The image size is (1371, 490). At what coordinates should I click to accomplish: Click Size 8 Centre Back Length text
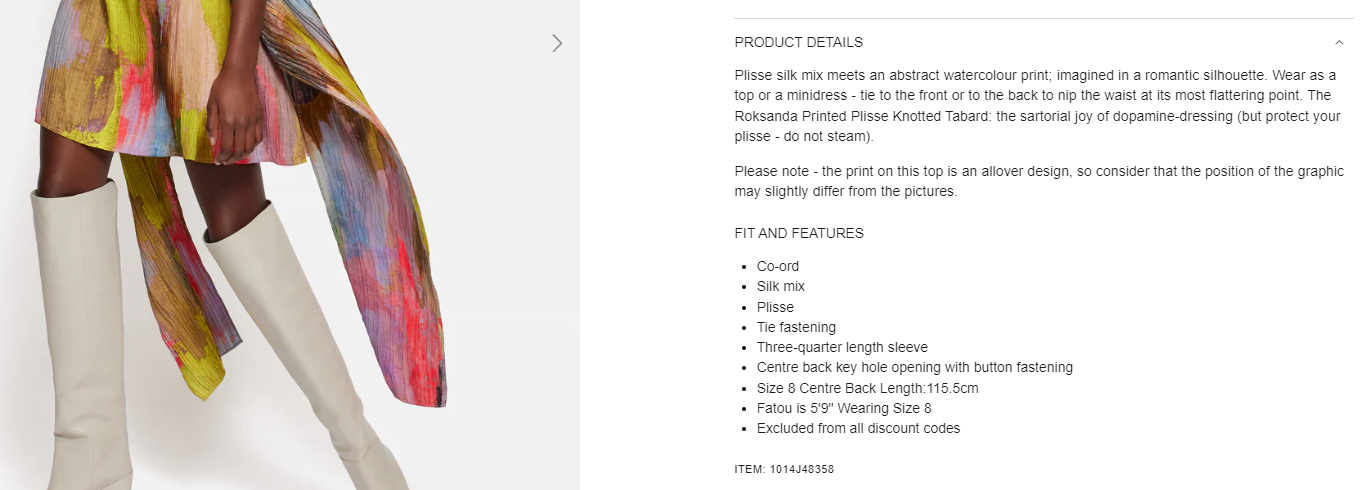[x=866, y=388]
